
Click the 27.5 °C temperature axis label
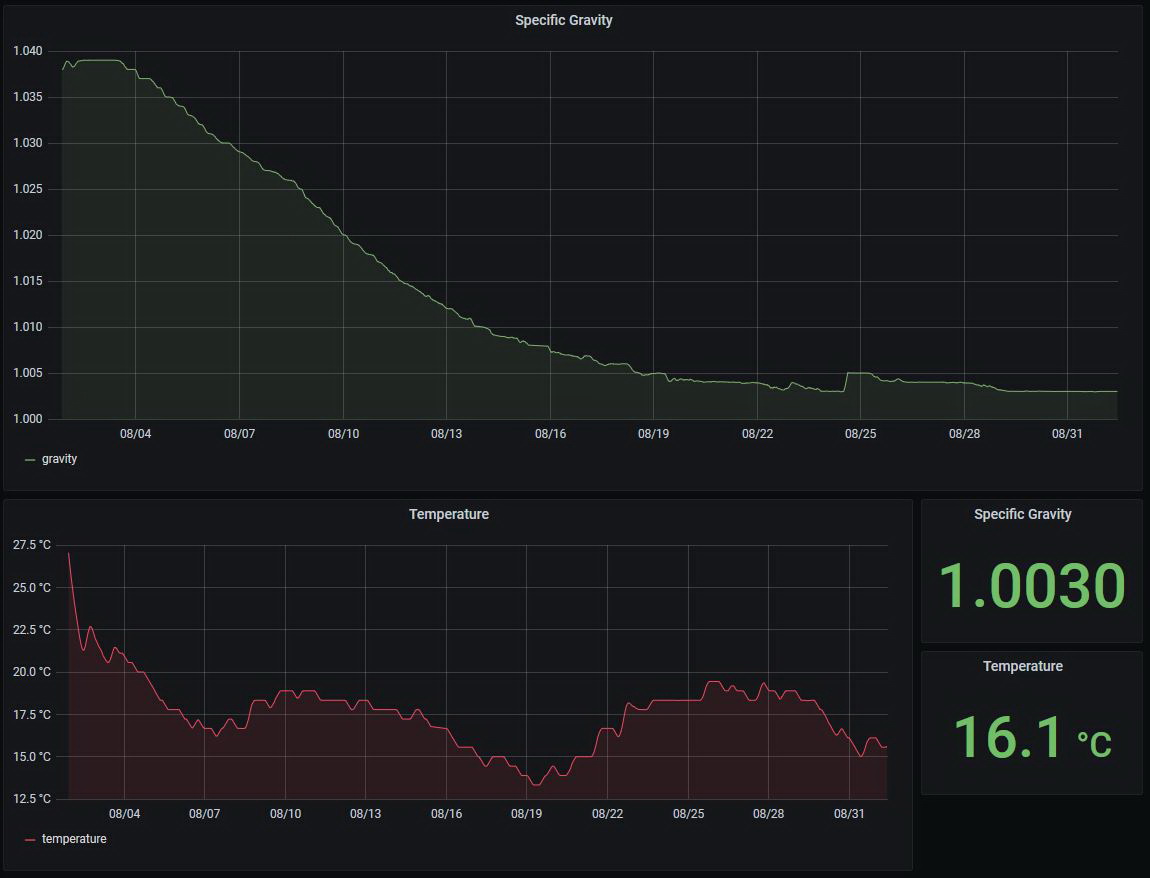coord(32,545)
